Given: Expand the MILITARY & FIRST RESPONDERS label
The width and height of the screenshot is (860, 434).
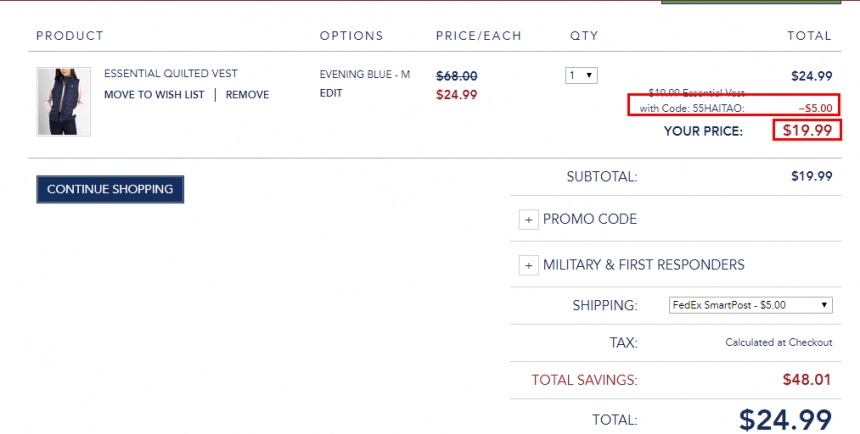Looking at the screenshot, I should 643,265.
